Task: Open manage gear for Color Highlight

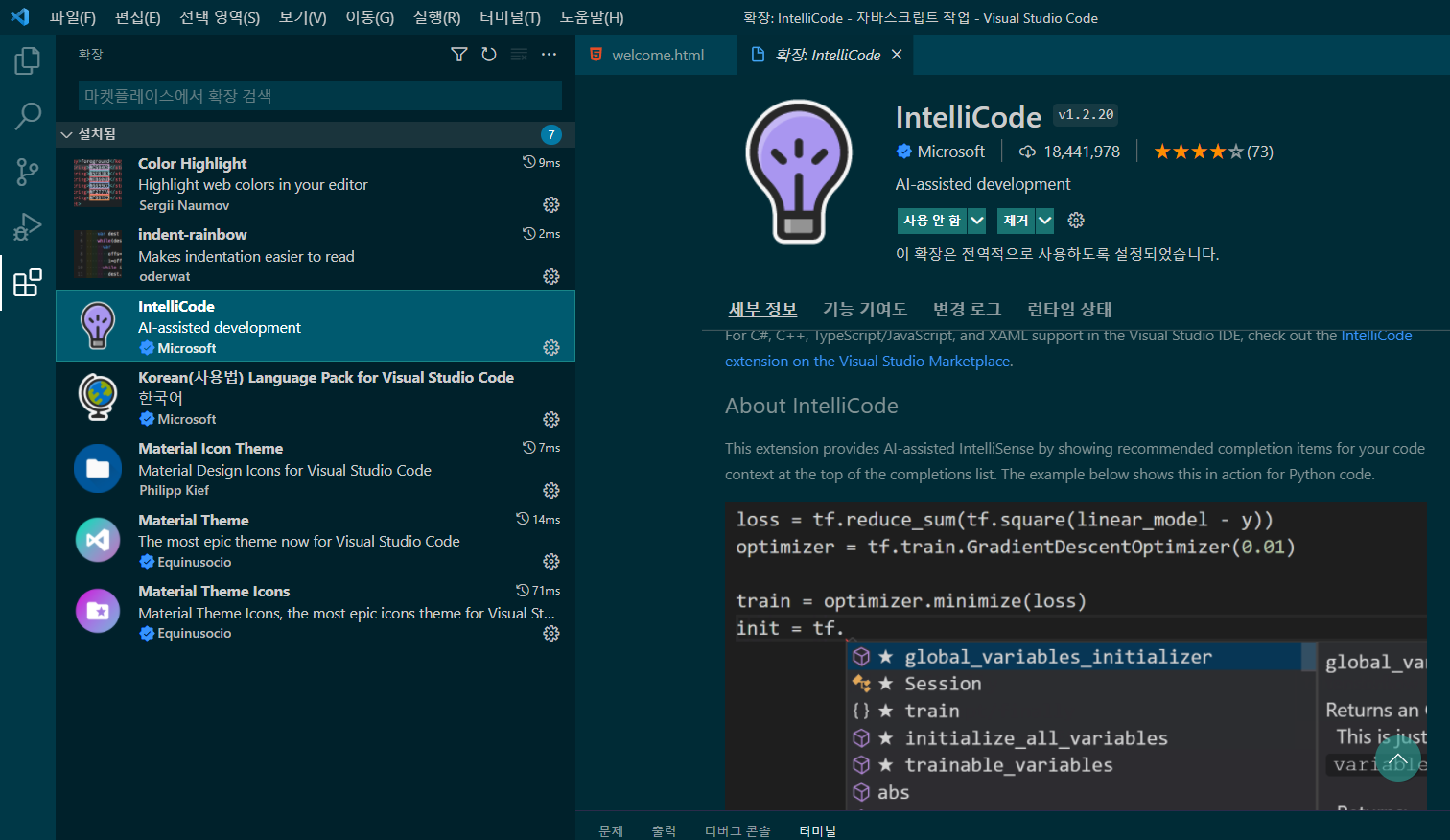Action: coord(551,204)
